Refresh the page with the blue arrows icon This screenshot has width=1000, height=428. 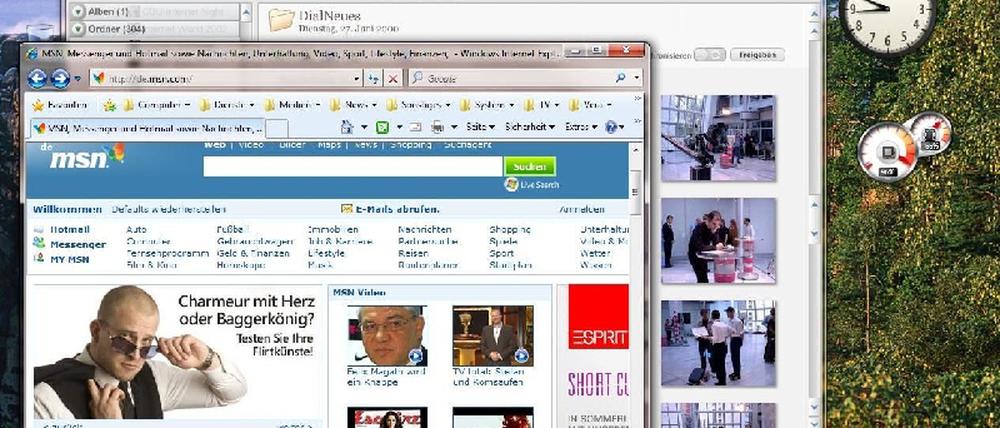pyautogui.click(x=374, y=78)
